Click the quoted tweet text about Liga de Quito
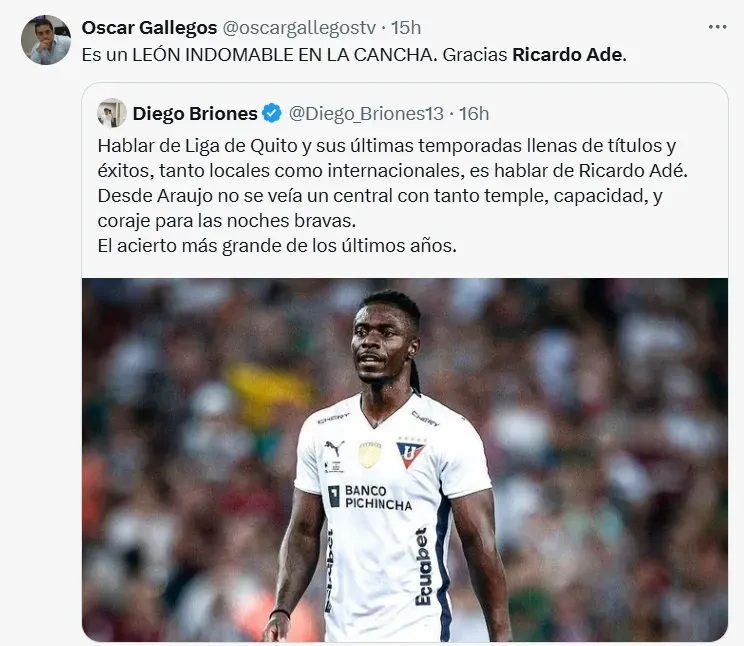The width and height of the screenshot is (744, 646). (393, 196)
